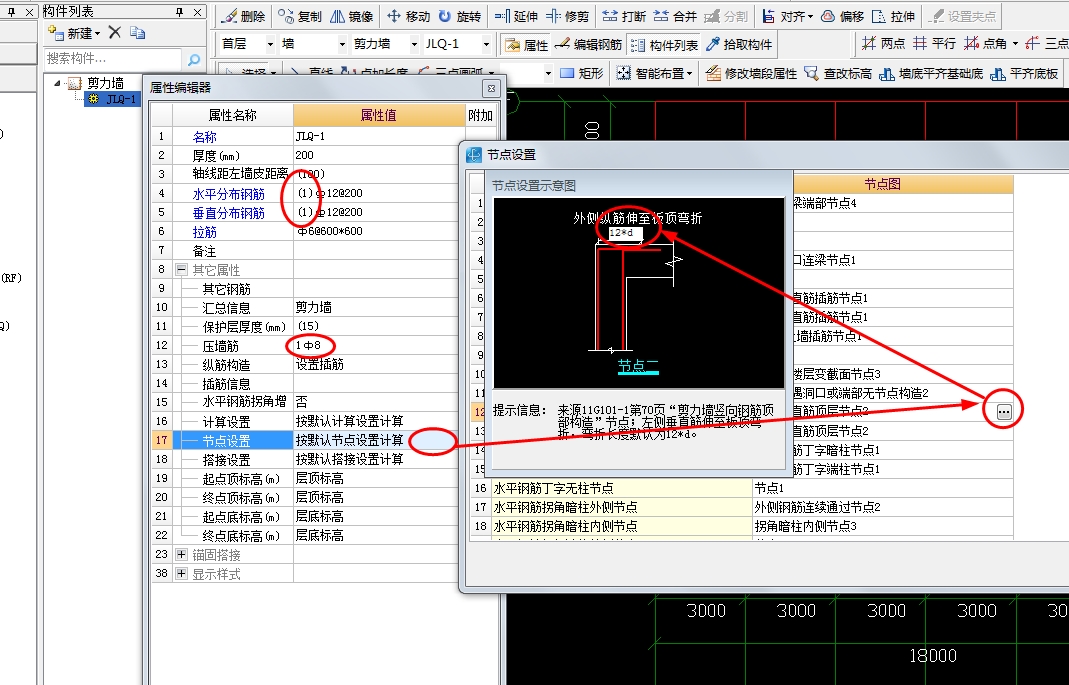Select the Copy (复制) tool
The image size is (1069, 685).
[301, 16]
